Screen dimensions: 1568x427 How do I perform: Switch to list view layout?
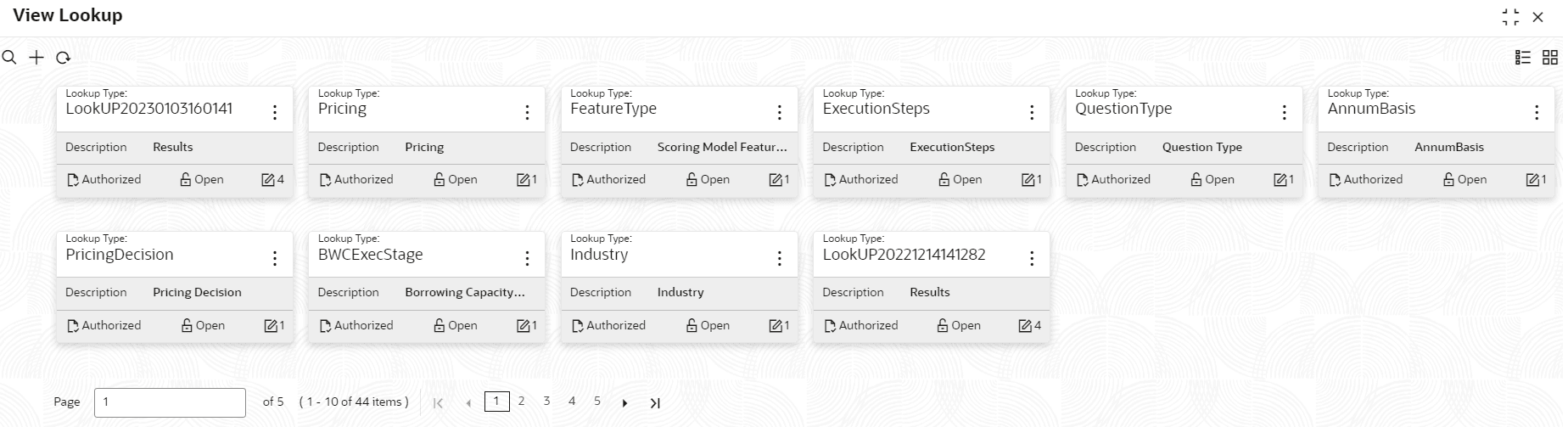pos(1523,57)
